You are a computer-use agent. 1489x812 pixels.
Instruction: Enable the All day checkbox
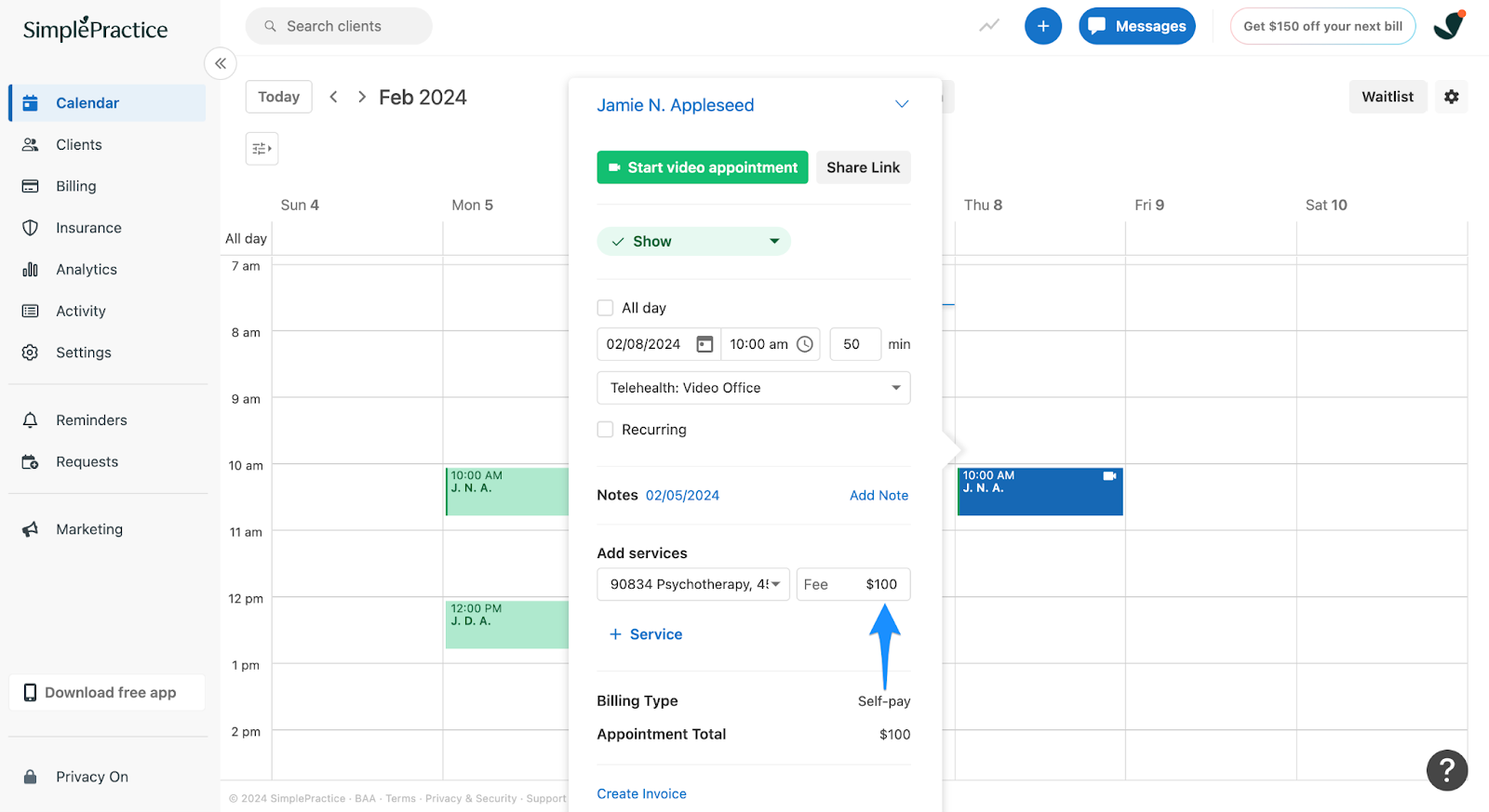[605, 308]
